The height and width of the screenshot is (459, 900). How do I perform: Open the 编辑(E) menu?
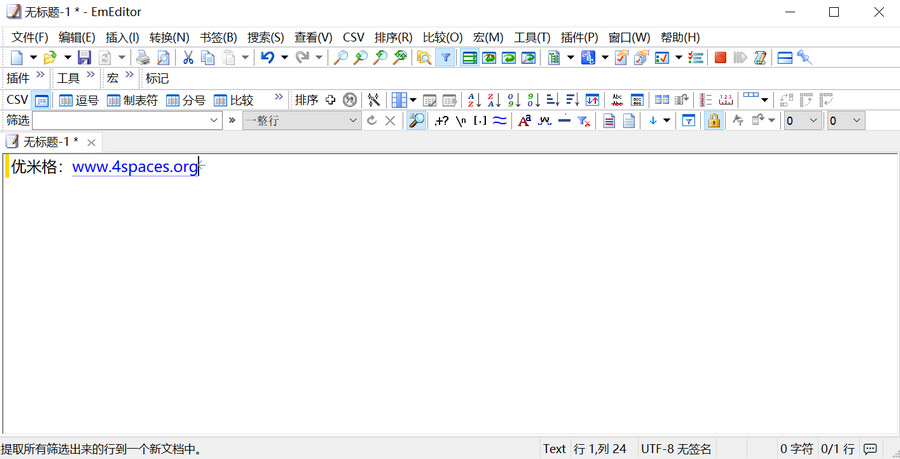(x=77, y=37)
